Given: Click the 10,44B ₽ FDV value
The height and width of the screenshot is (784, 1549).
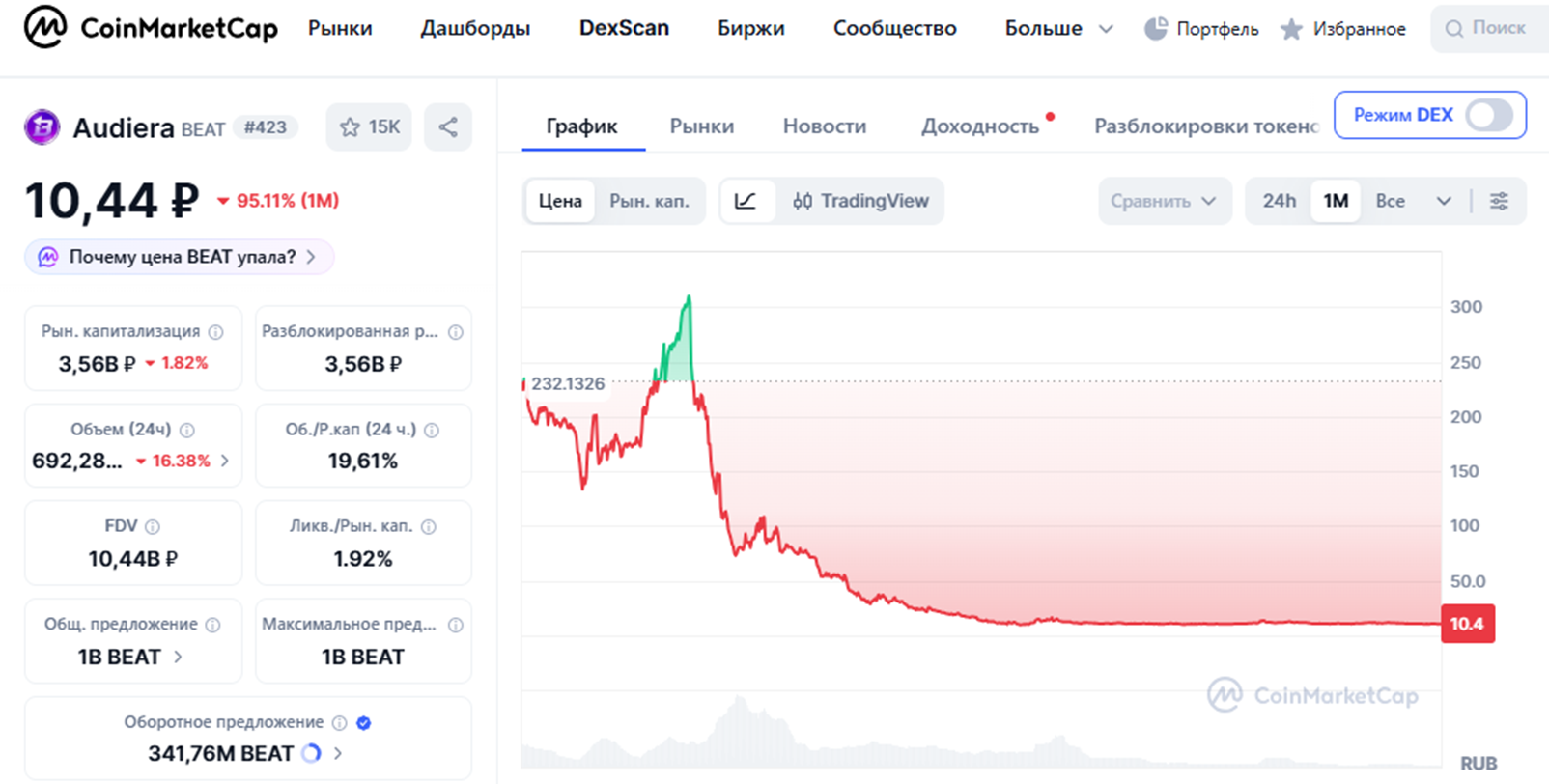Looking at the screenshot, I should point(133,559).
